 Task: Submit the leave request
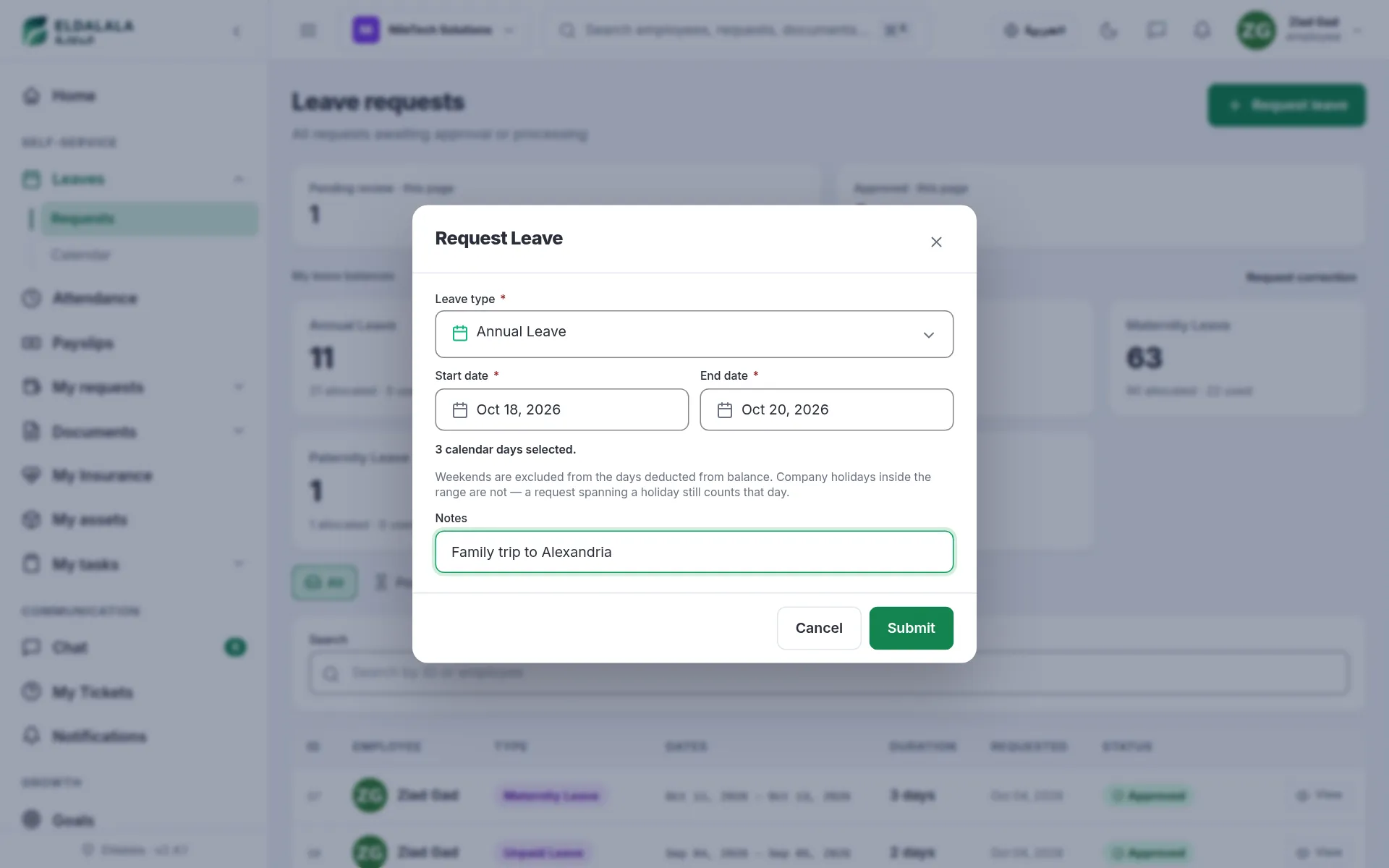(911, 628)
